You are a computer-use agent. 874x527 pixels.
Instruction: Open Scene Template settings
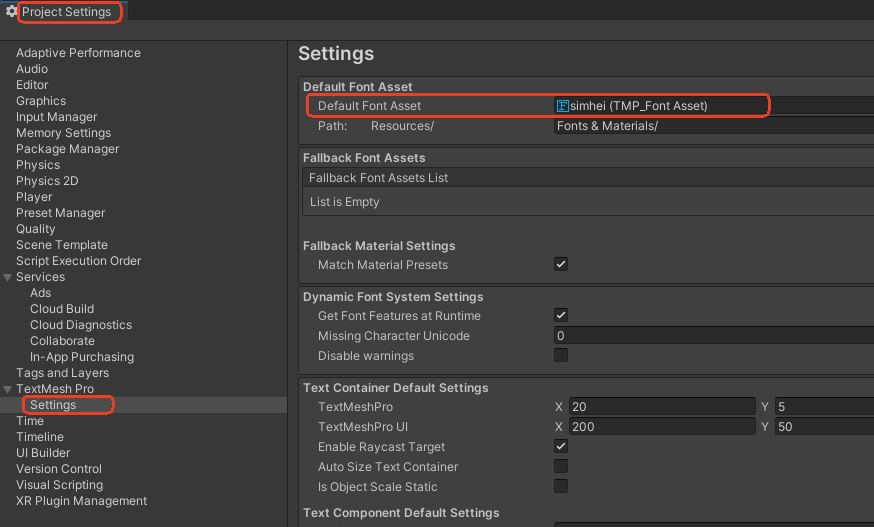62,245
